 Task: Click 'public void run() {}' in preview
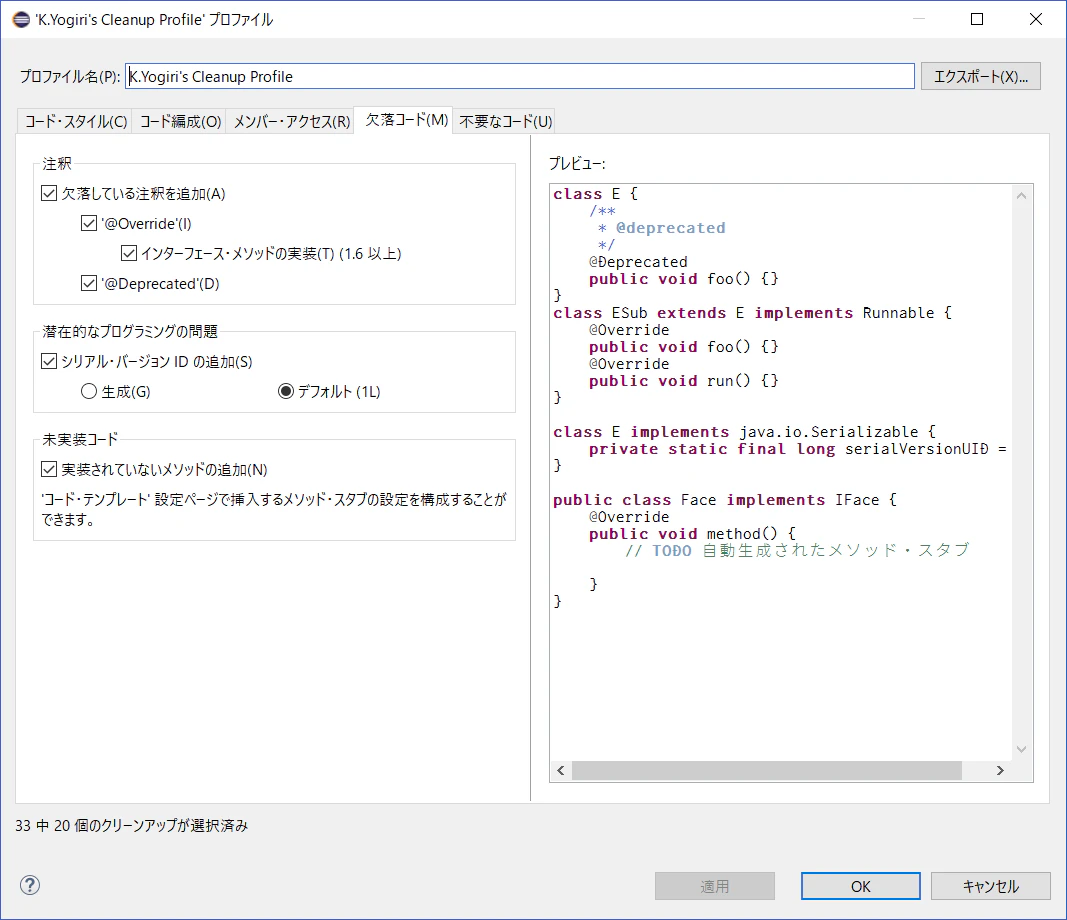[x=684, y=381]
